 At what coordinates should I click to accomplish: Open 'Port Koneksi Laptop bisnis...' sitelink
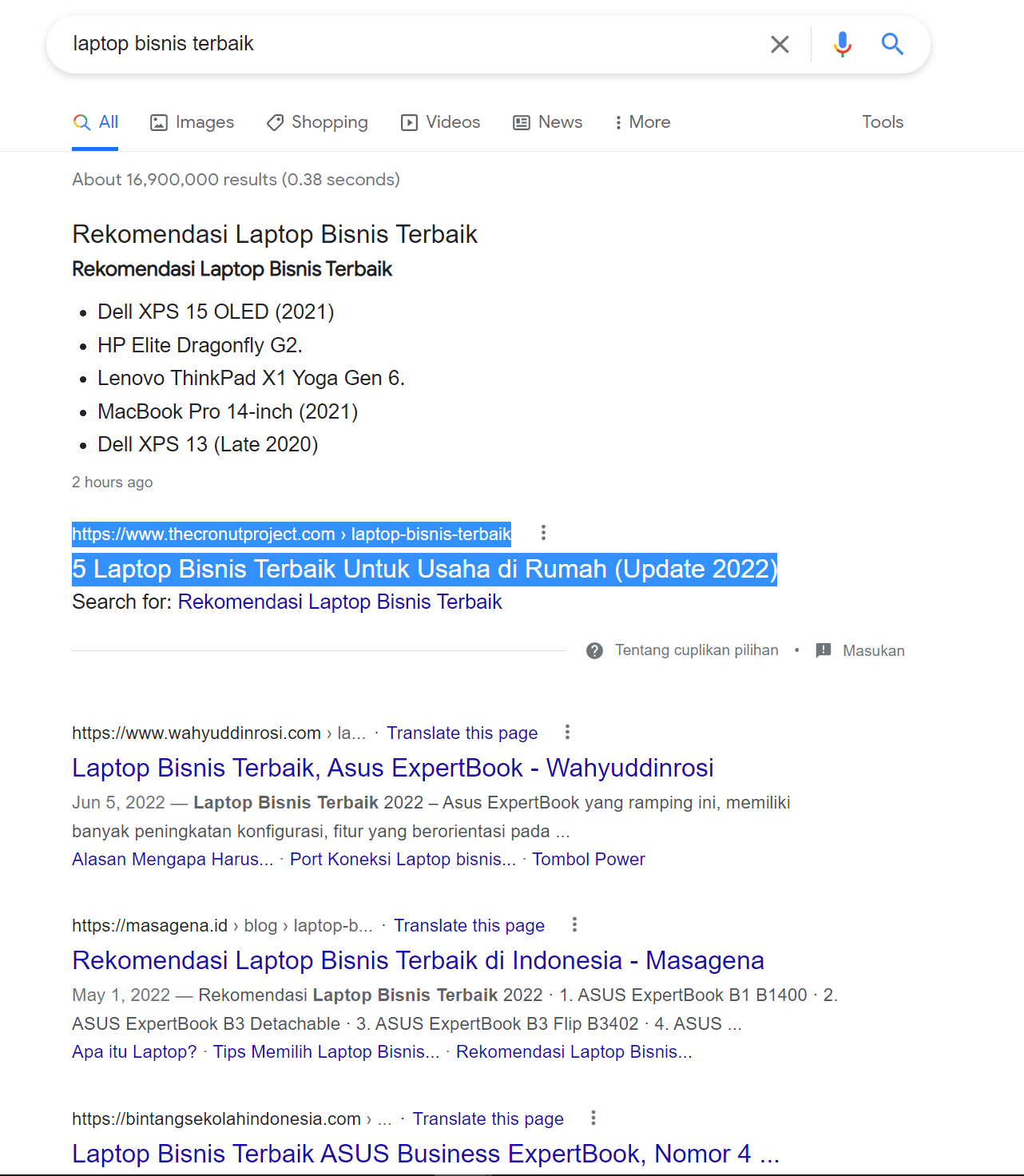coord(403,859)
